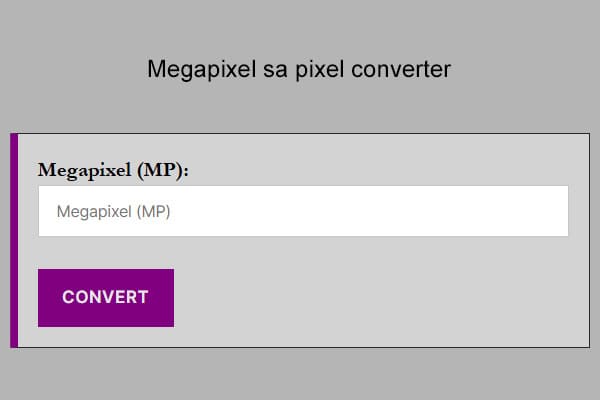
Task: Click the word "converter" in the page title
Action: (398, 69)
